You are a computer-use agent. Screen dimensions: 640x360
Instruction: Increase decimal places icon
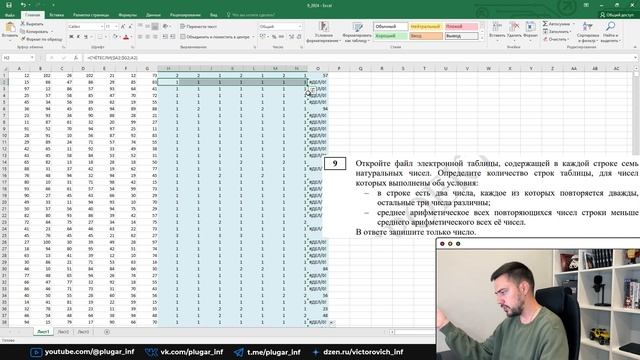pyautogui.click(x=291, y=37)
